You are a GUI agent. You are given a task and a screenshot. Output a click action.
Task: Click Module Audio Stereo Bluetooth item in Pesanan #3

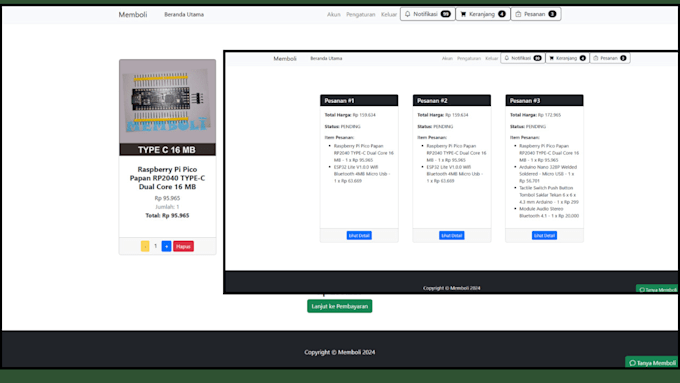click(549, 212)
